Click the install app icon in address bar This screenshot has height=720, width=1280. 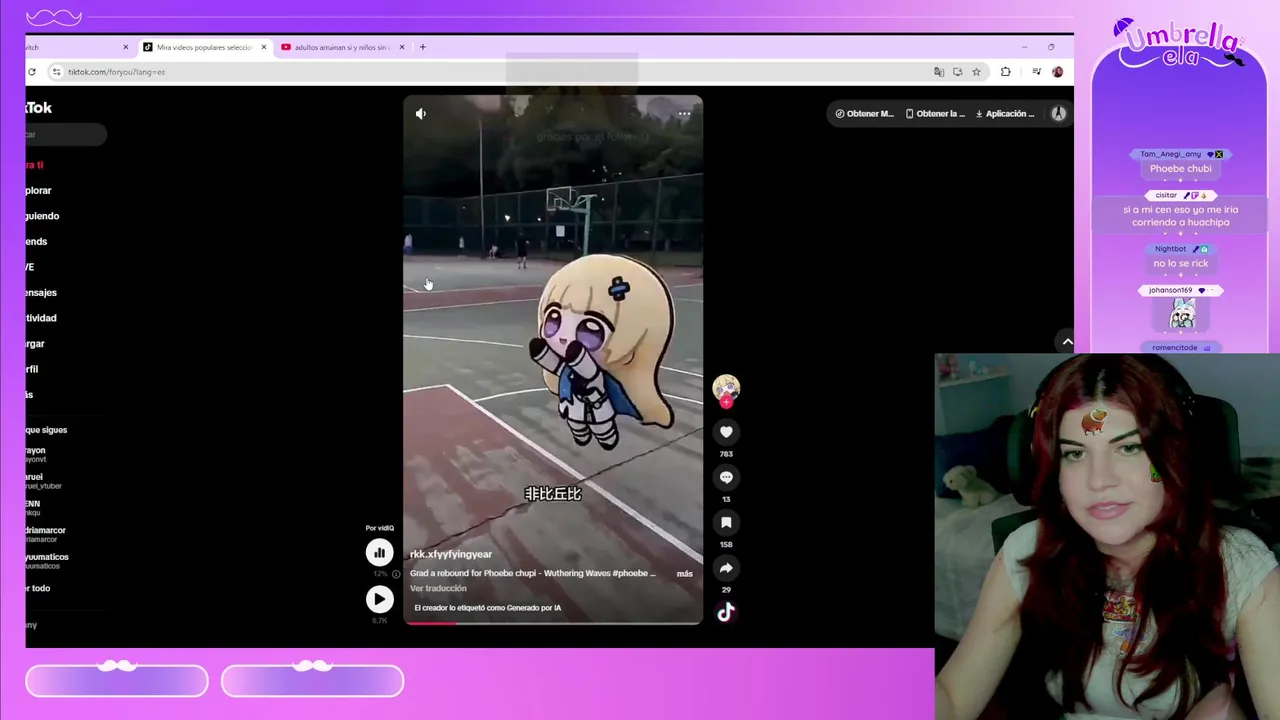click(957, 72)
